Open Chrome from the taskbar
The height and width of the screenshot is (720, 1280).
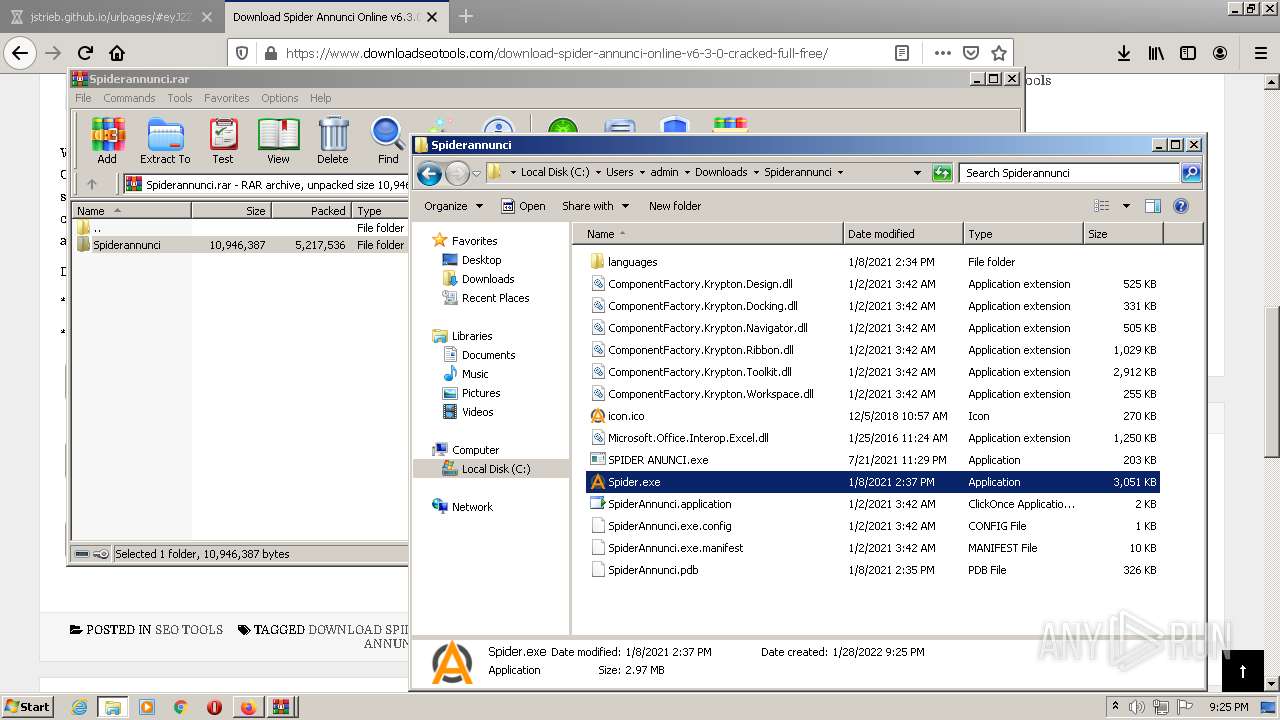(x=180, y=707)
